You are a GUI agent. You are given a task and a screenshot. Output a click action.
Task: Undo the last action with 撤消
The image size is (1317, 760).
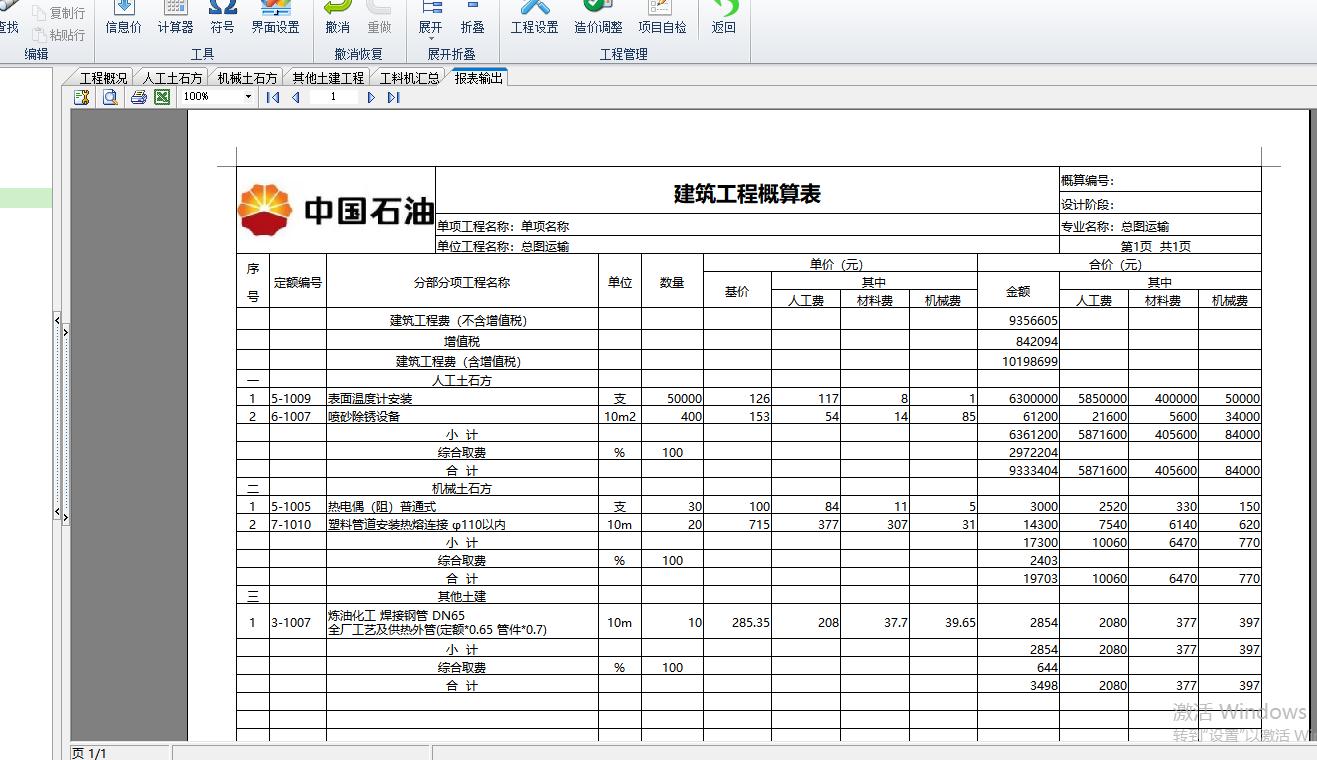338,18
